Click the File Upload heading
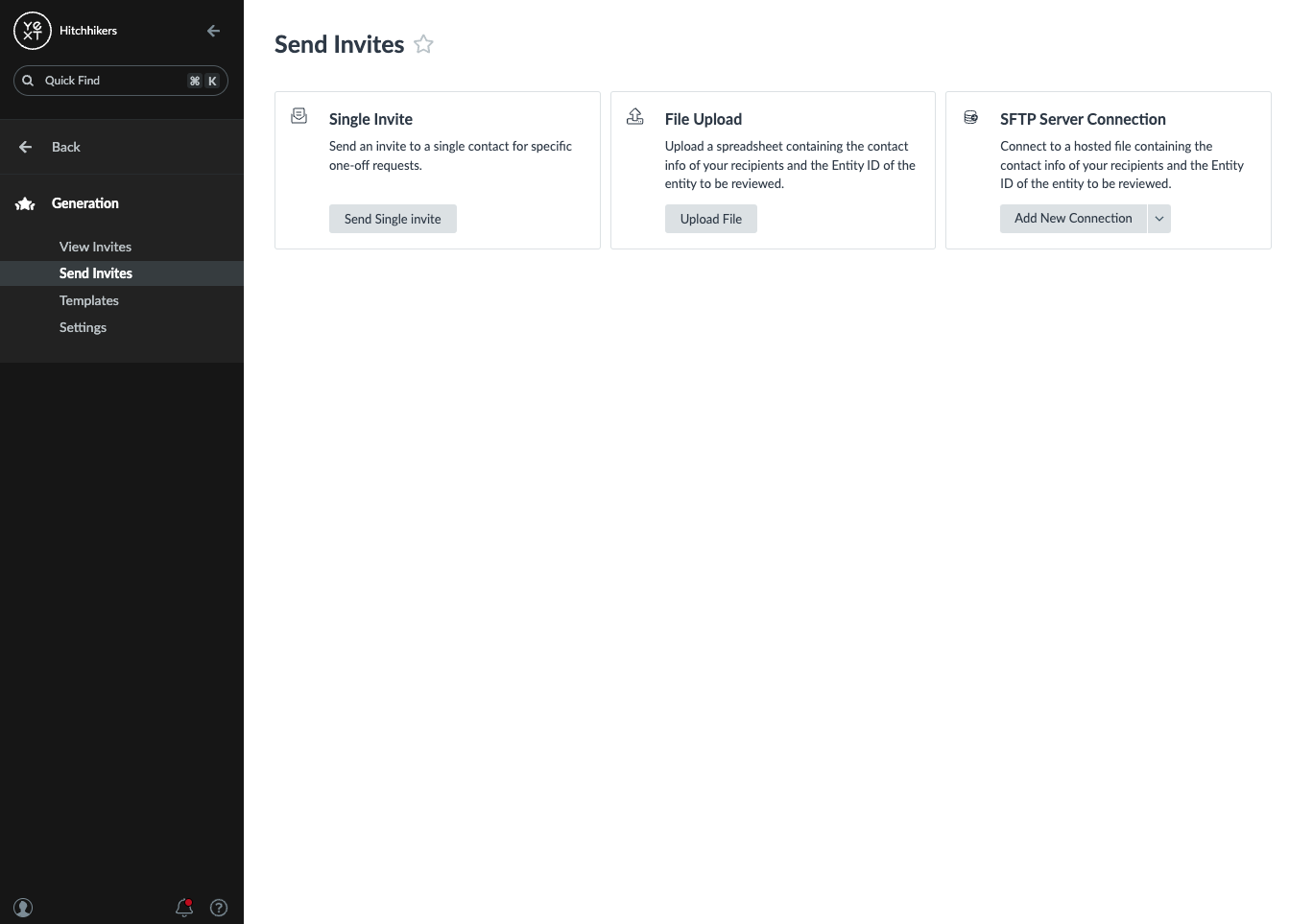 point(704,119)
